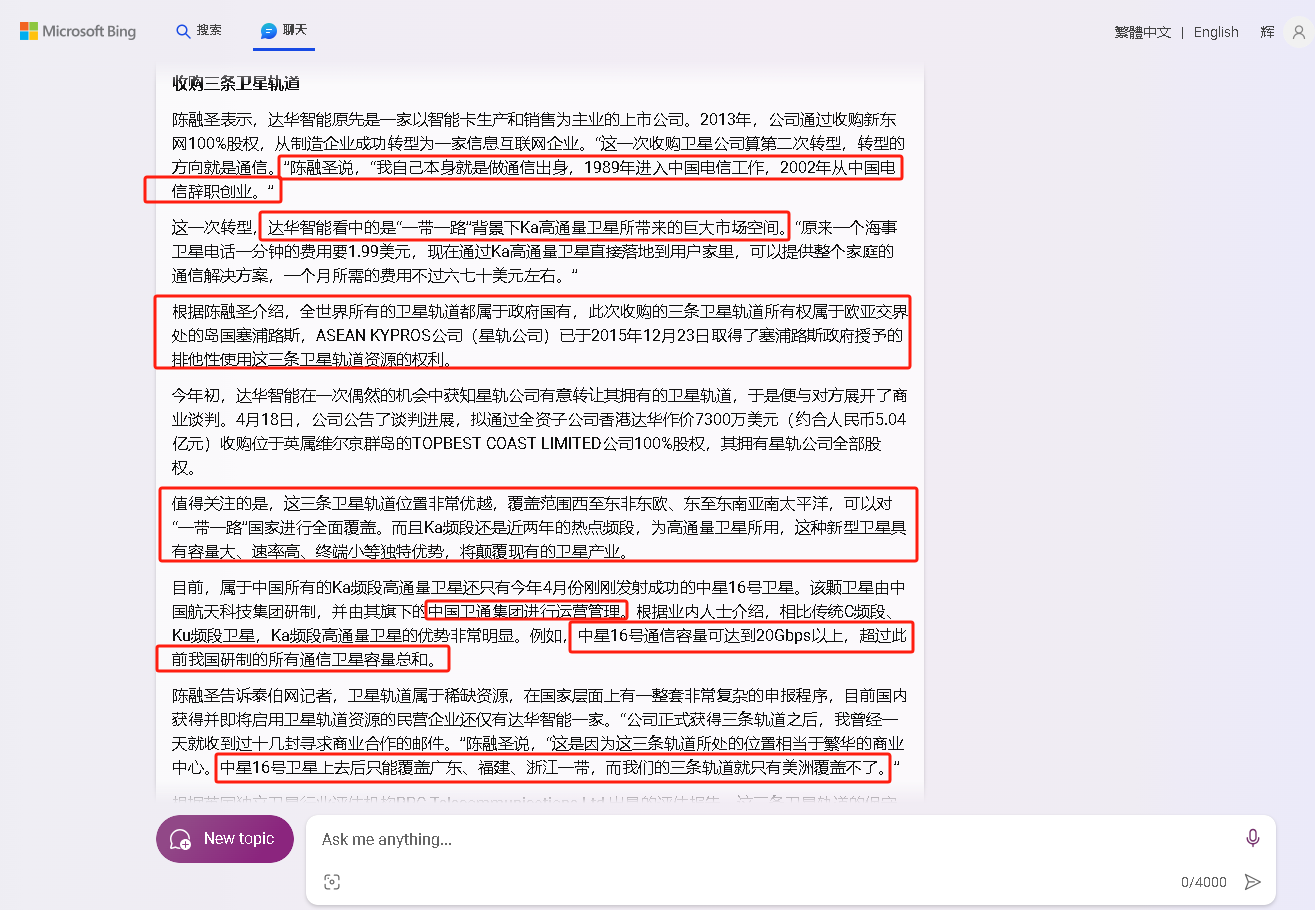
Task: Click the character counter 0/4000
Action: click(x=1203, y=882)
